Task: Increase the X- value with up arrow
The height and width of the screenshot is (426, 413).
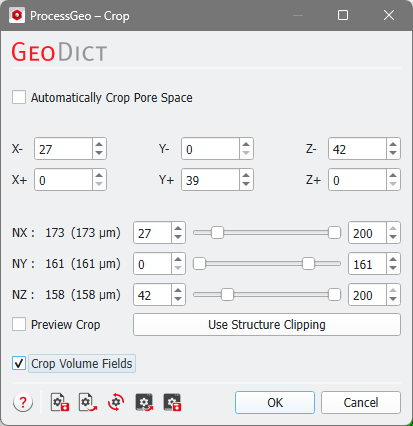Action: coord(99,144)
